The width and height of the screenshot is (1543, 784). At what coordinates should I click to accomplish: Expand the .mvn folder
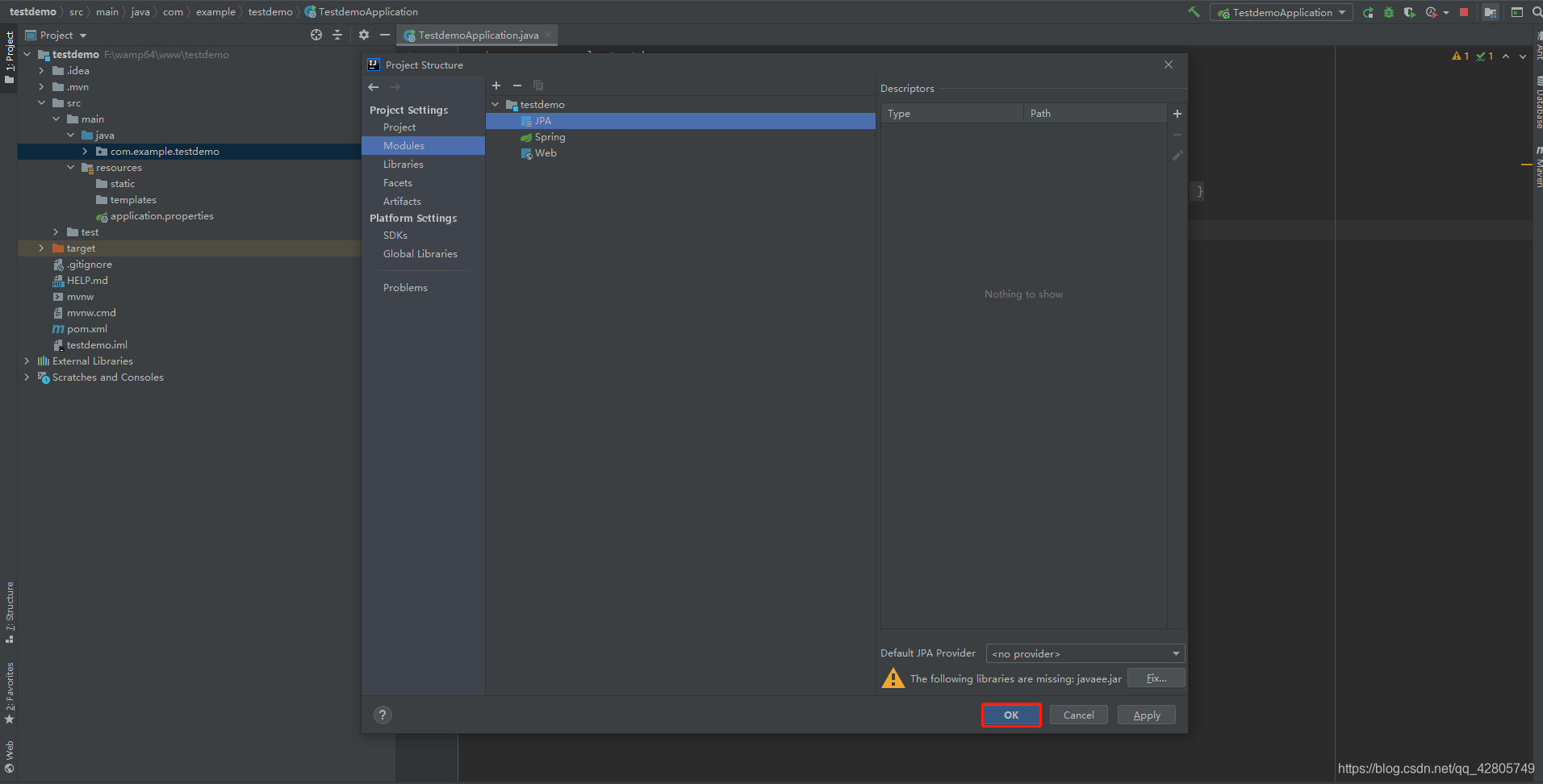pyautogui.click(x=42, y=87)
